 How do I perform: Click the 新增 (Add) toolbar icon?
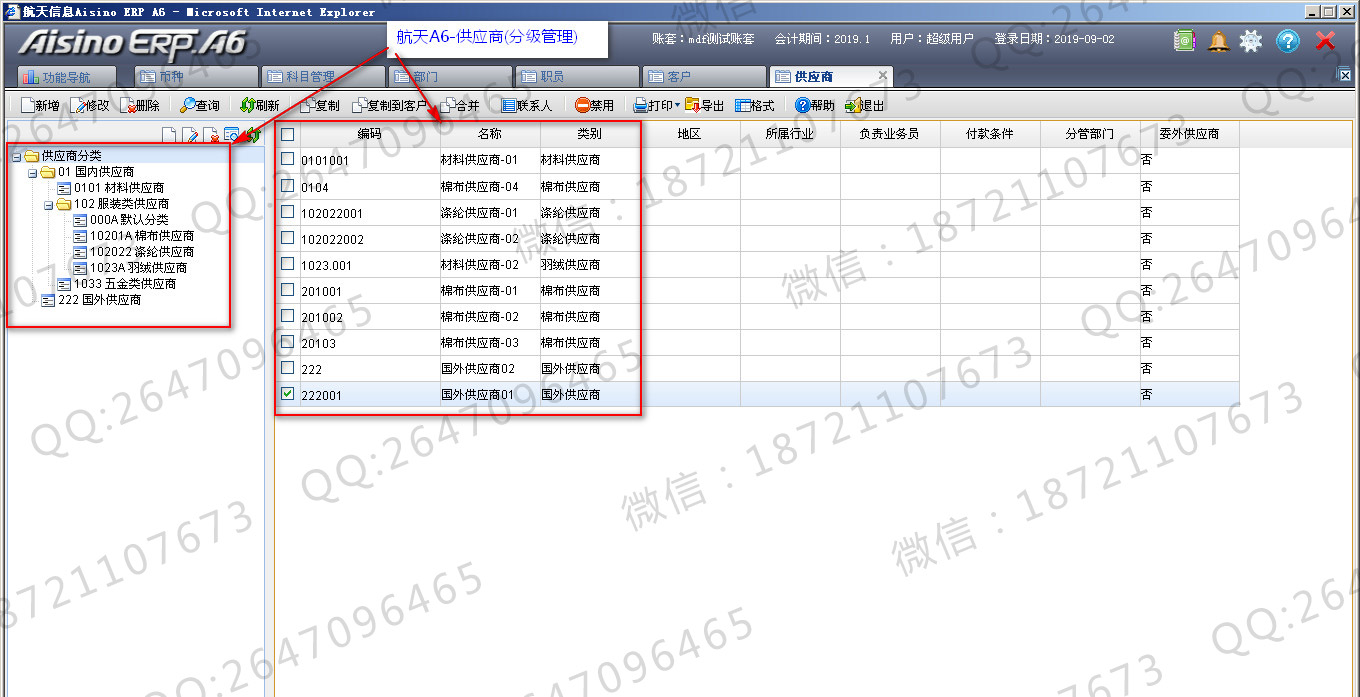pyautogui.click(x=27, y=105)
